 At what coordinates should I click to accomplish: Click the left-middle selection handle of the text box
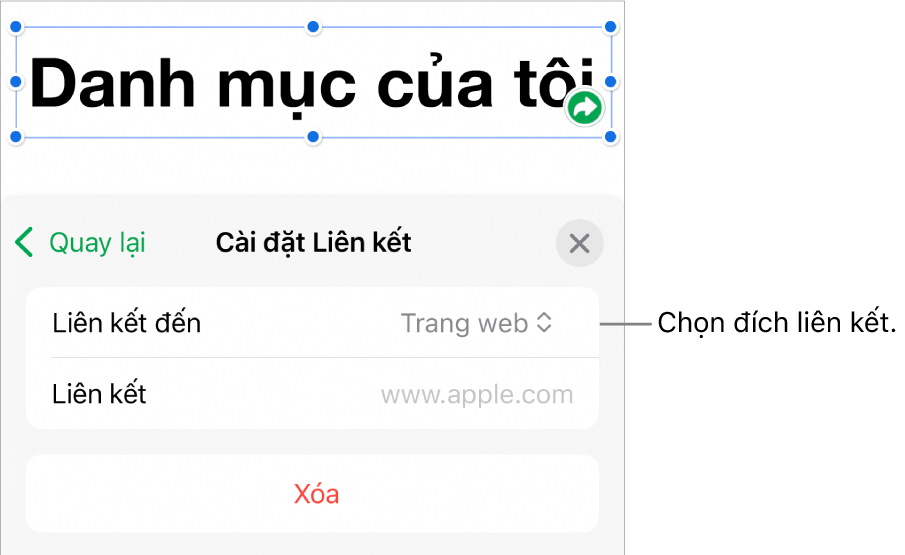(15, 81)
